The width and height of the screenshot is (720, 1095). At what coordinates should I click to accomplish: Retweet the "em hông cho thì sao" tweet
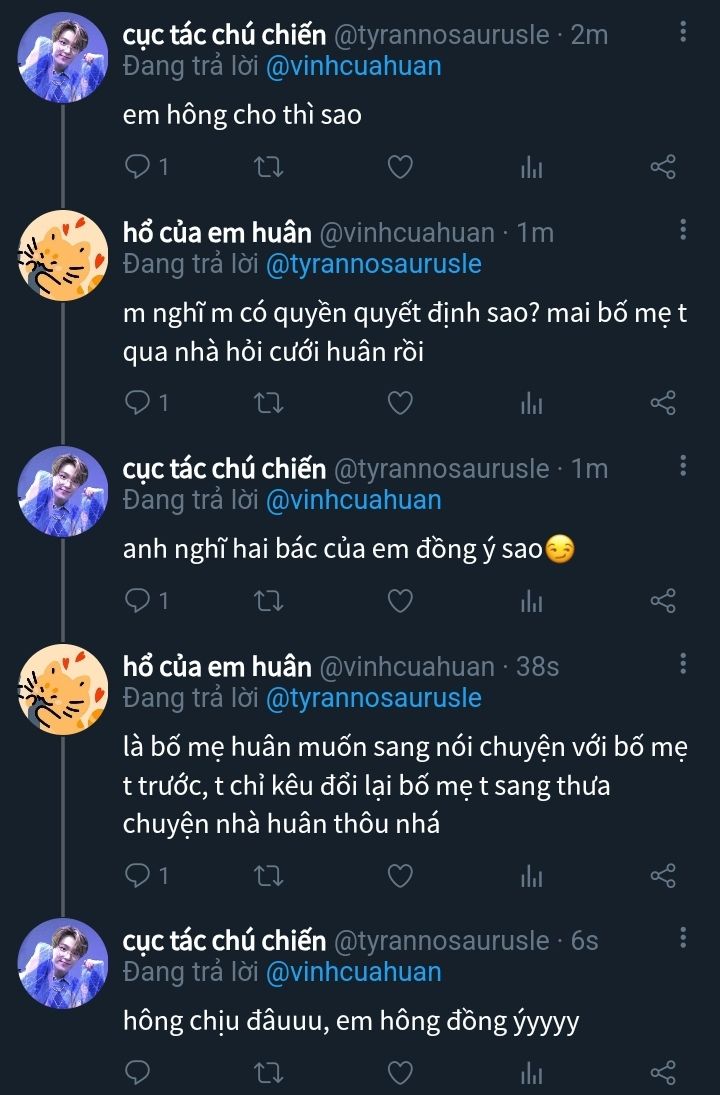269,167
